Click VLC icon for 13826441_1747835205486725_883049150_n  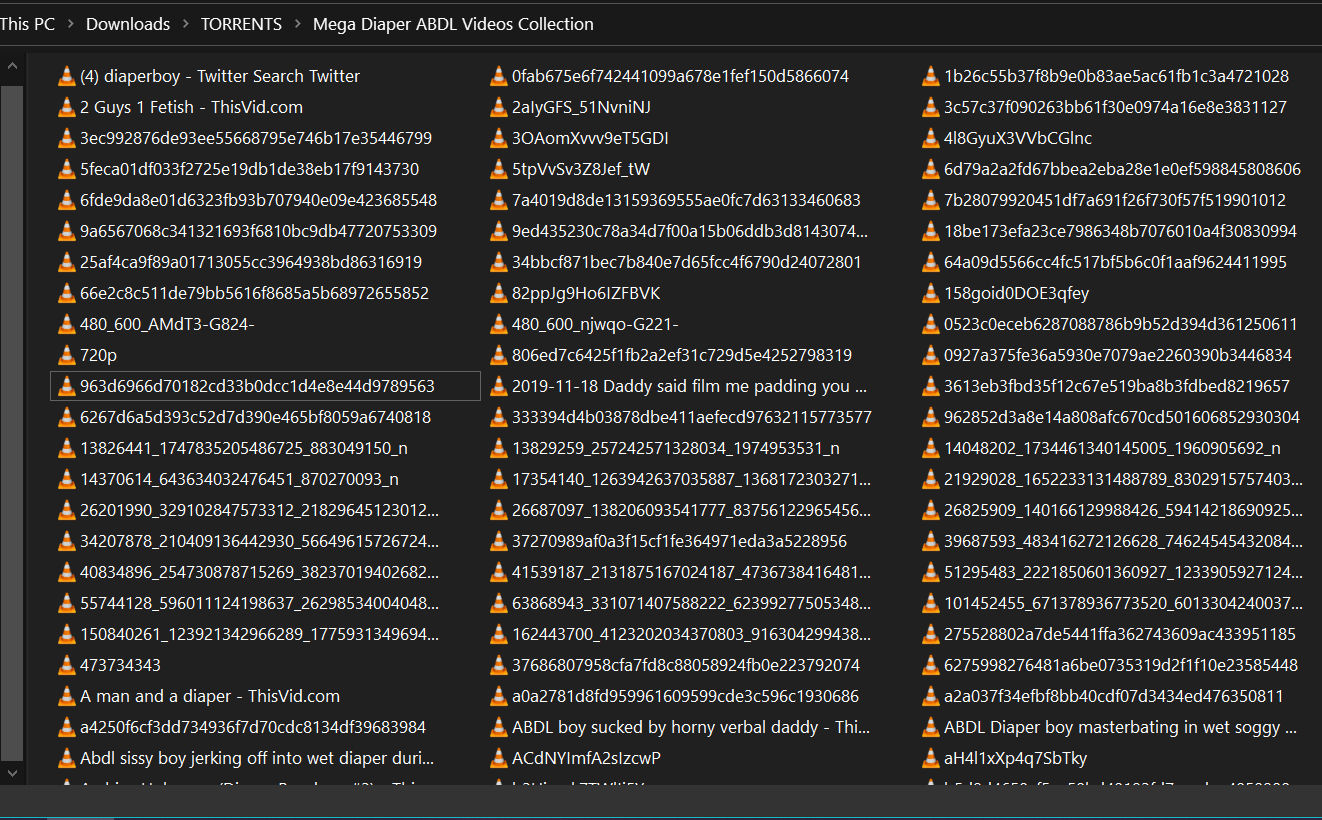point(67,448)
